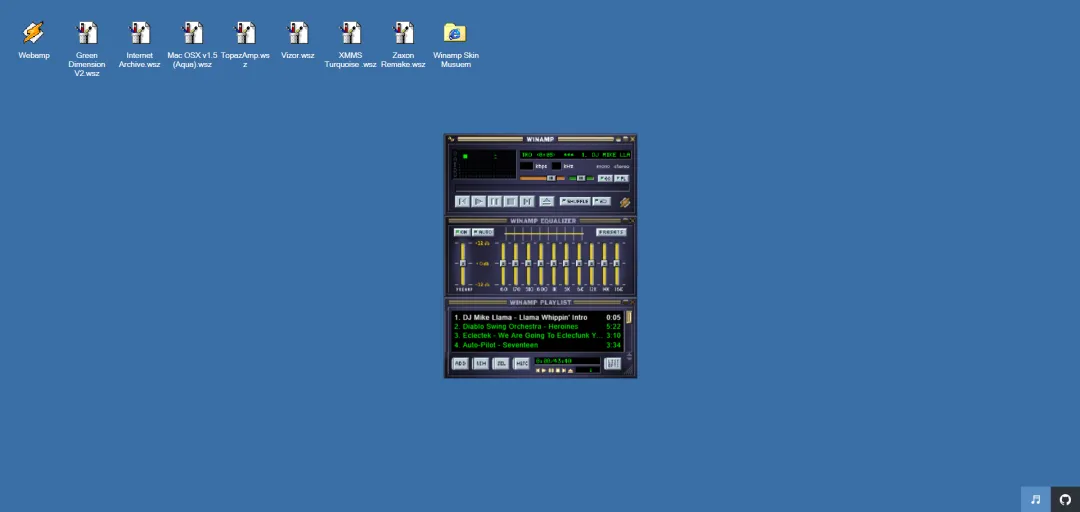
Task: Click the volume slider in main window
Action: 542,178
